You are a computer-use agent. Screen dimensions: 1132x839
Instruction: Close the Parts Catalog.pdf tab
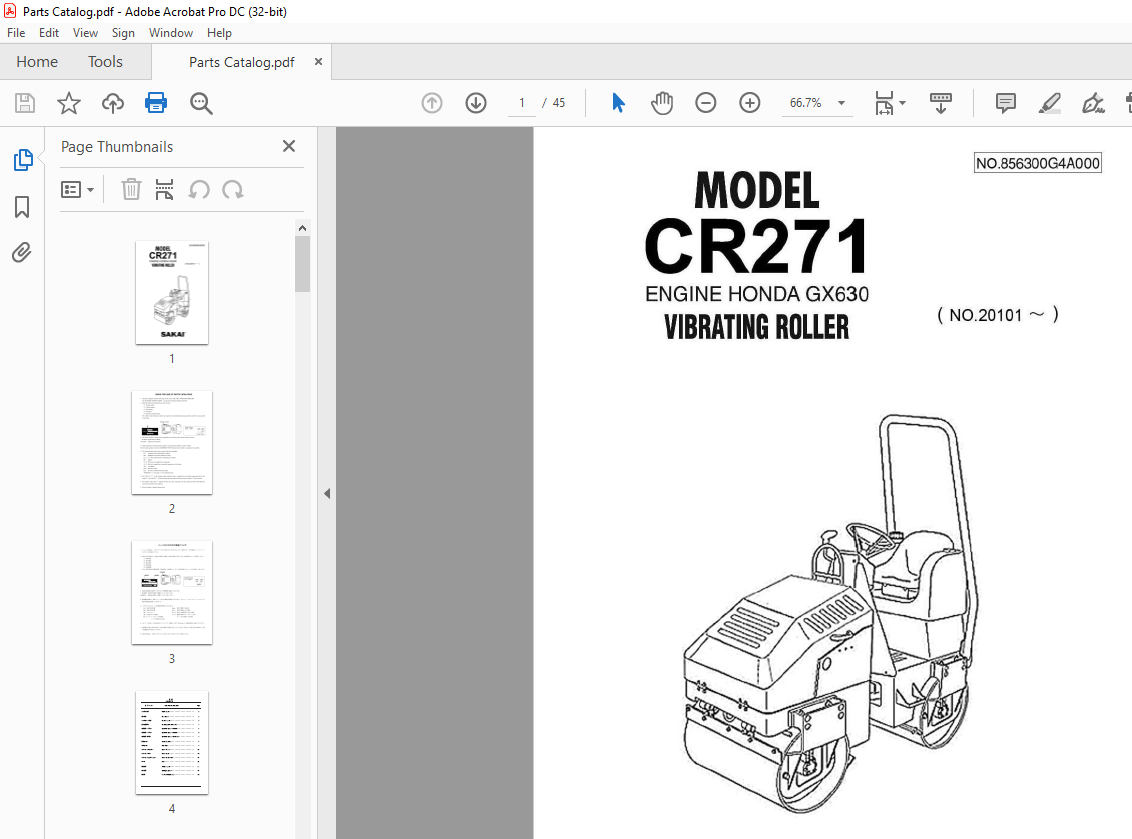coord(318,62)
